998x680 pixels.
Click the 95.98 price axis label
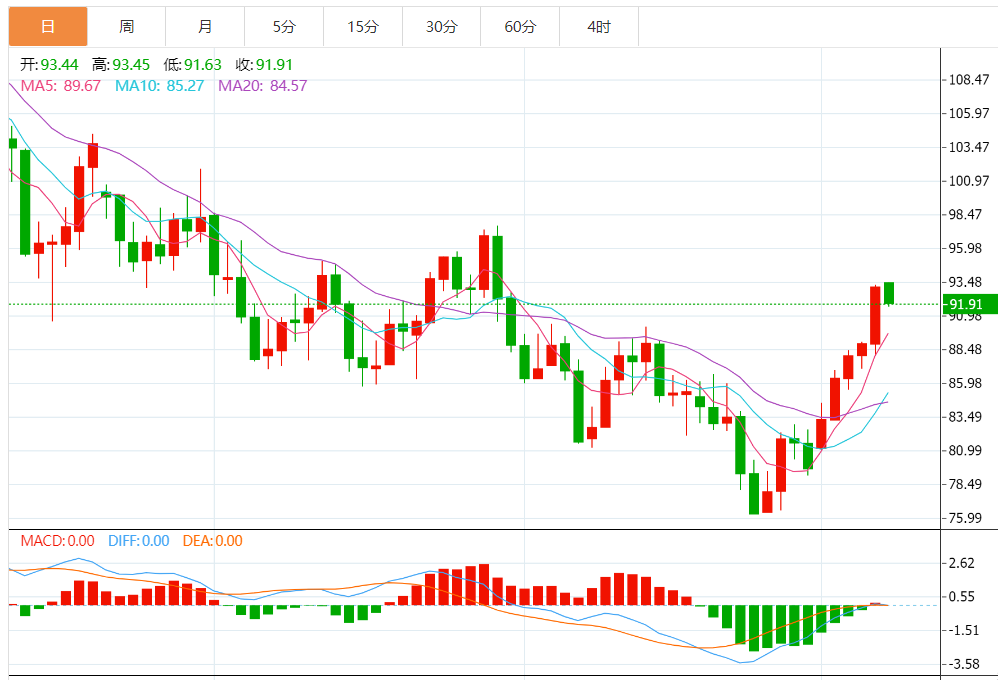pyautogui.click(x=965, y=248)
